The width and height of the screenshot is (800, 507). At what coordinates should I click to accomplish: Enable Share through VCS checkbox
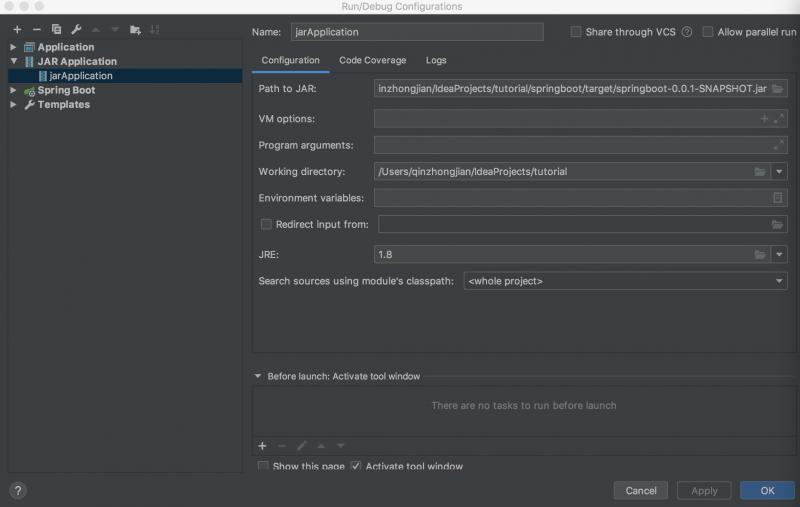[x=576, y=32]
